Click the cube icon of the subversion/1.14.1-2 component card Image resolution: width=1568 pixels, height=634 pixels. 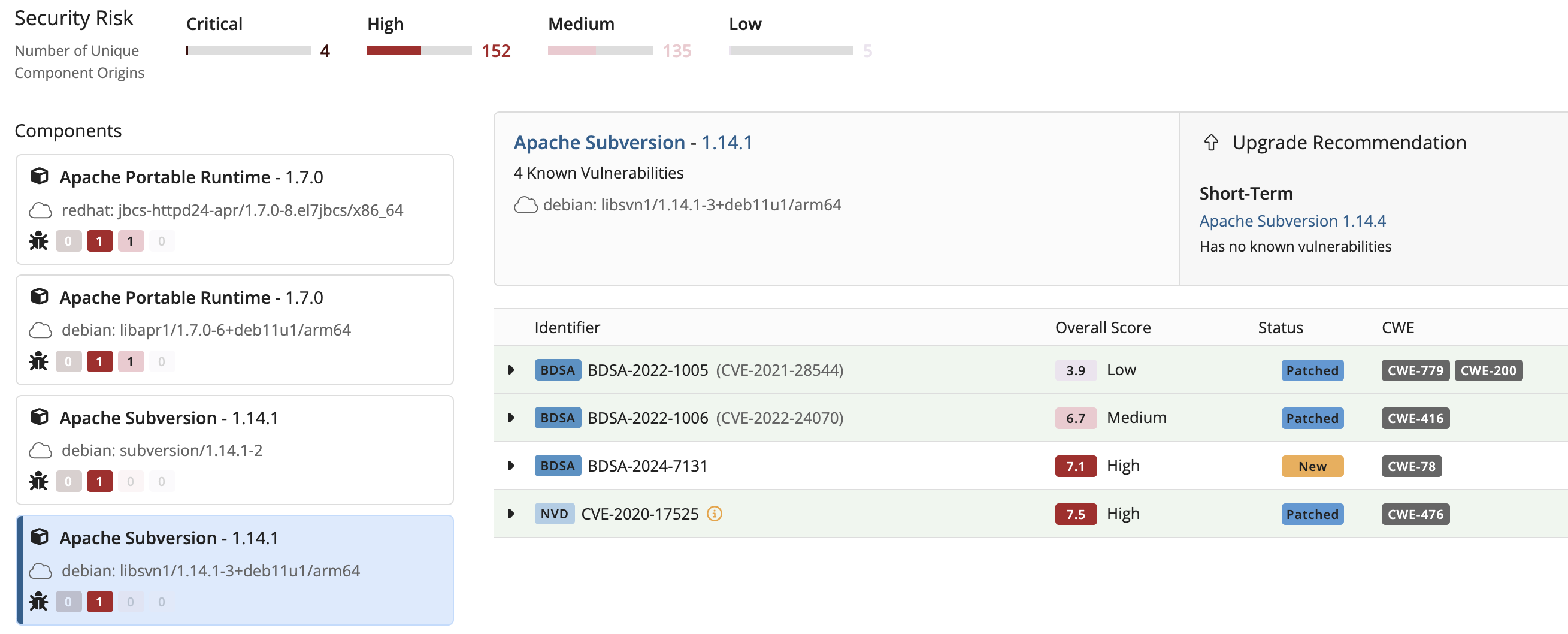coord(40,417)
